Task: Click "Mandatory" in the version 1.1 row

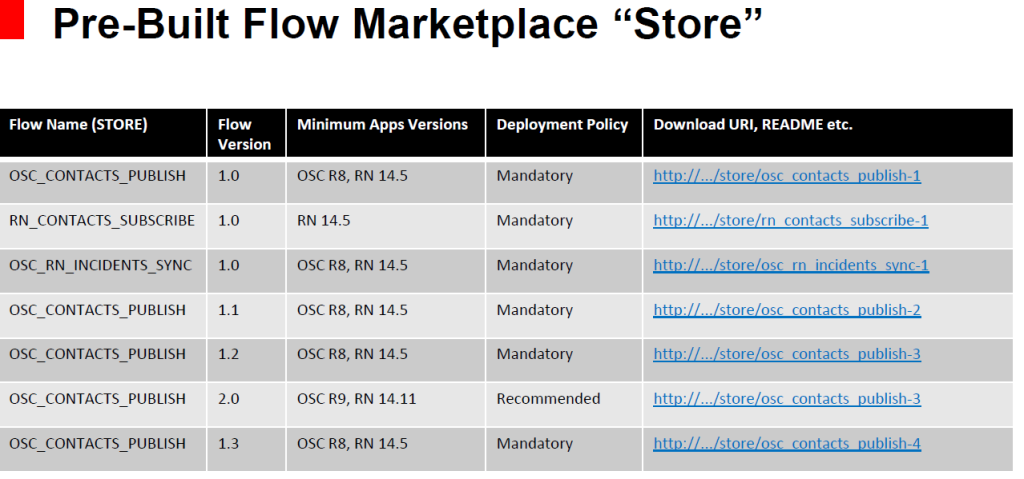Action: click(x=534, y=309)
